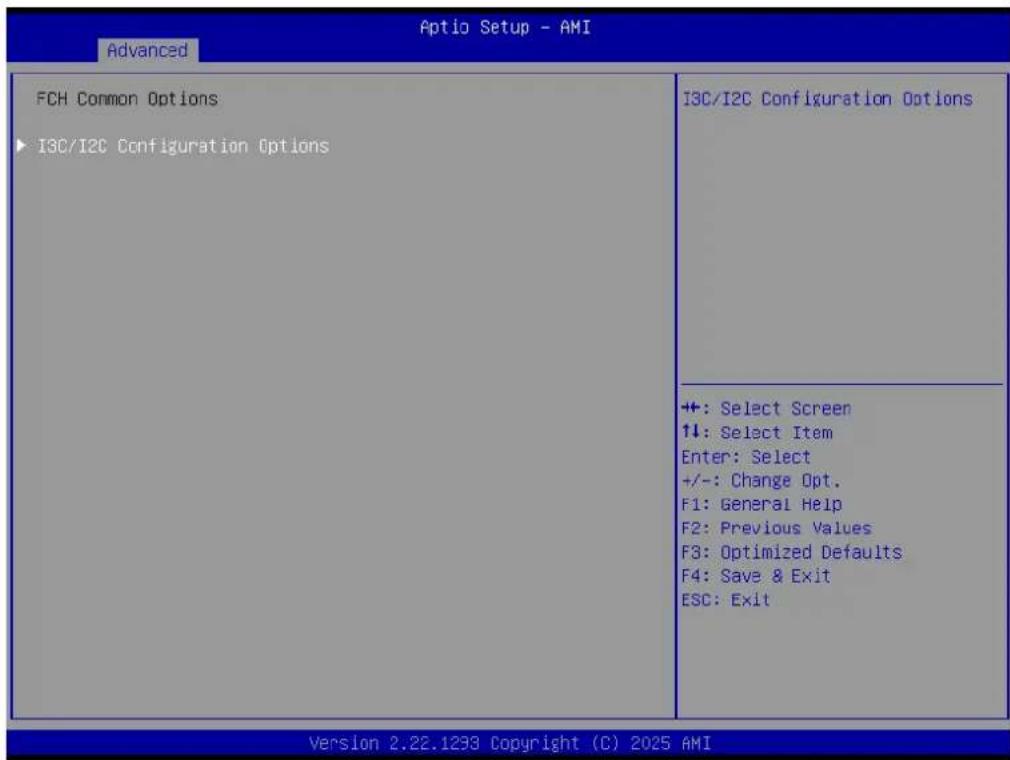
Task: Click the Enter: Select hint
Action: coord(746,457)
